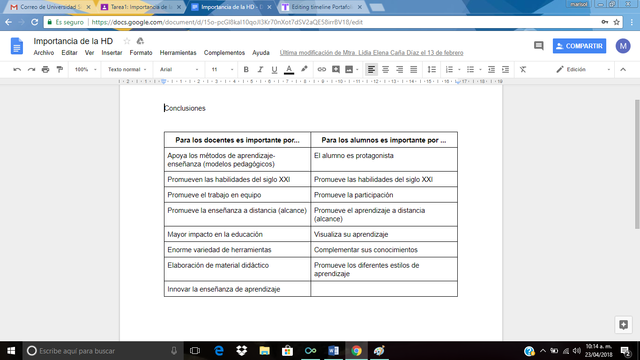The width and height of the screenshot is (640, 360).
Task: Click the document title Importancia de la HD
Action: pyautogui.click(x=73, y=41)
